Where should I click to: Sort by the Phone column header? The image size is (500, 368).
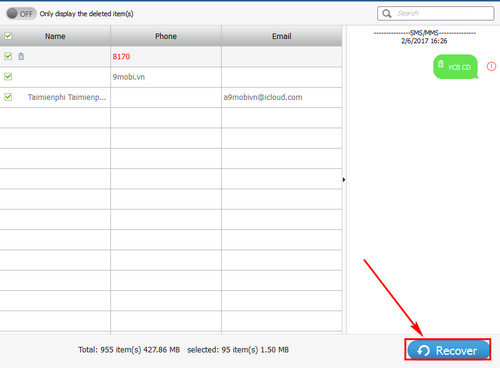click(x=166, y=36)
